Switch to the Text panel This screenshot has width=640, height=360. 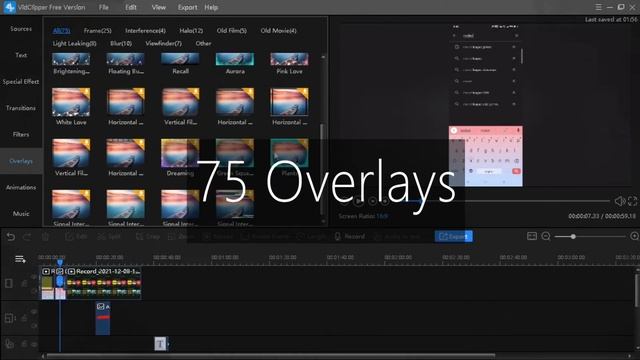pos(21,55)
